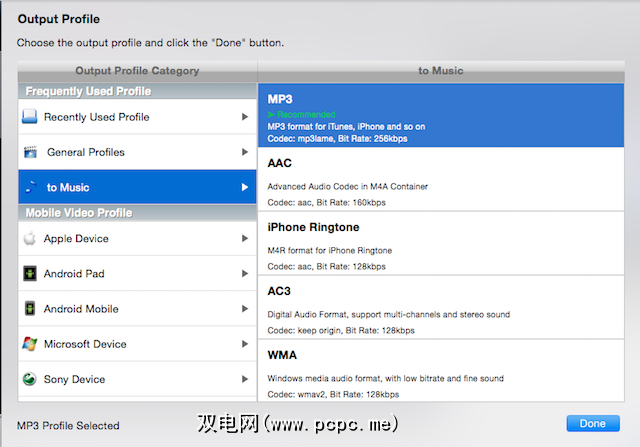Click the Microsoft Device Windows flag icon

[x=29, y=344]
